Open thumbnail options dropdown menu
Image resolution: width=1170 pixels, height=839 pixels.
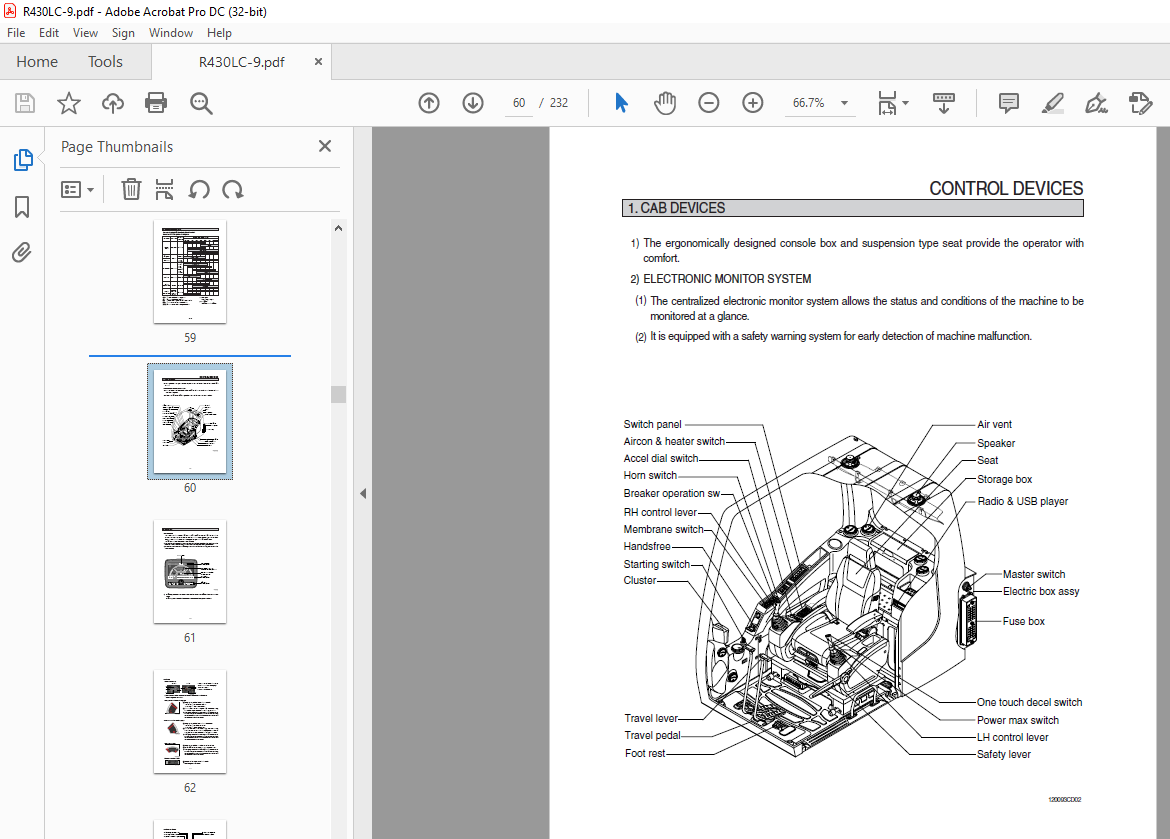77,190
